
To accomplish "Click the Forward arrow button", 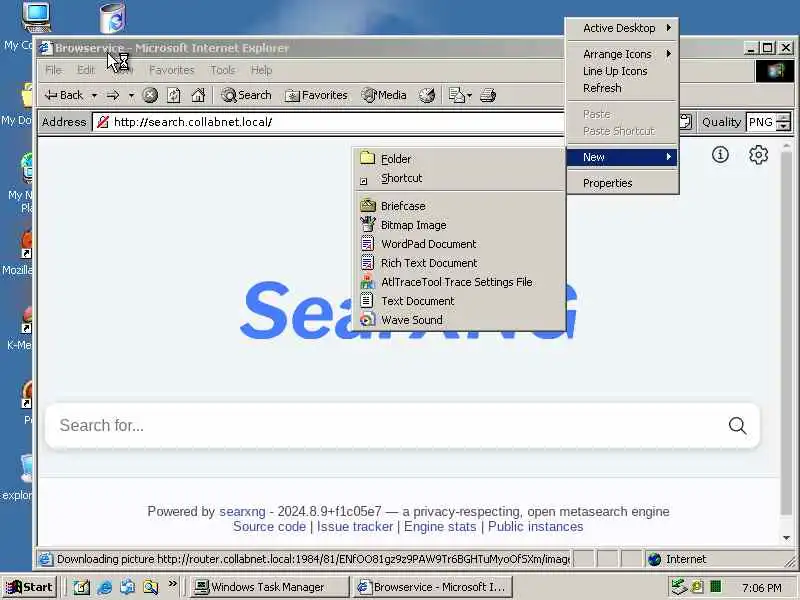I will (x=113, y=95).
